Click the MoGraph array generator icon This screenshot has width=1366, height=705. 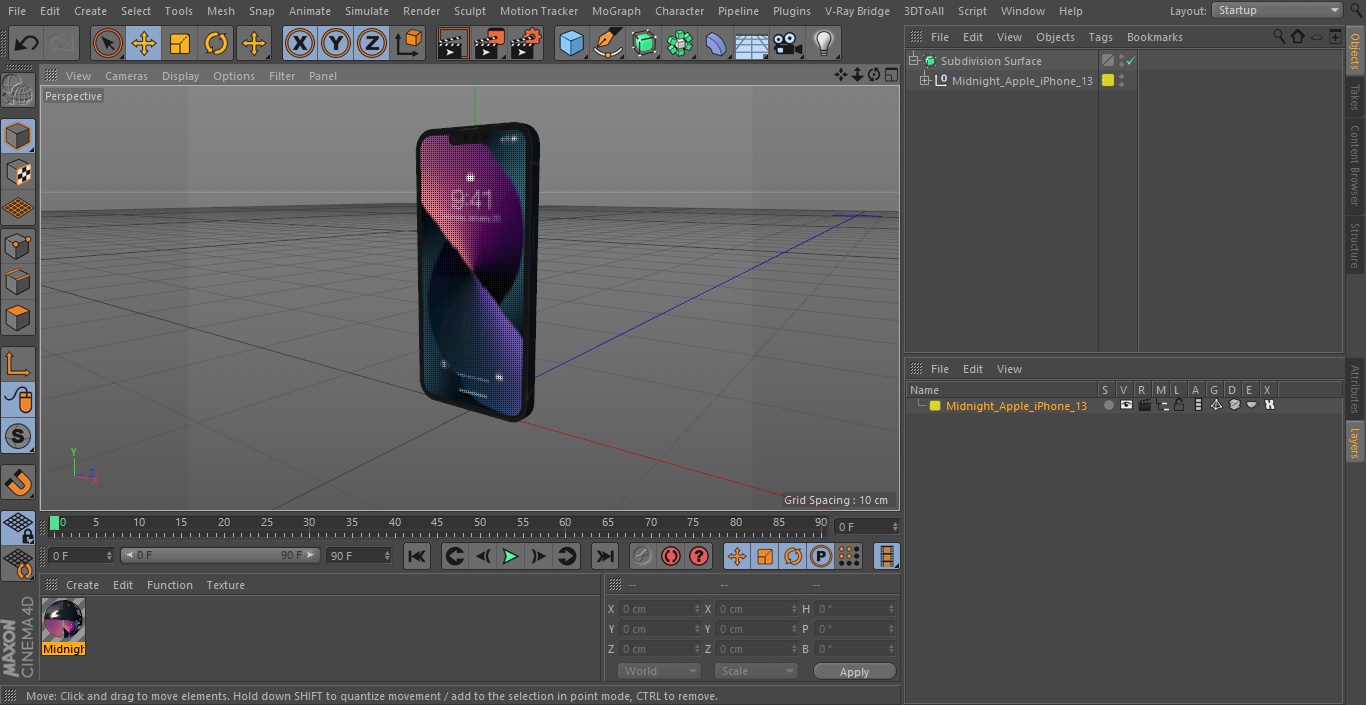[x=680, y=43]
